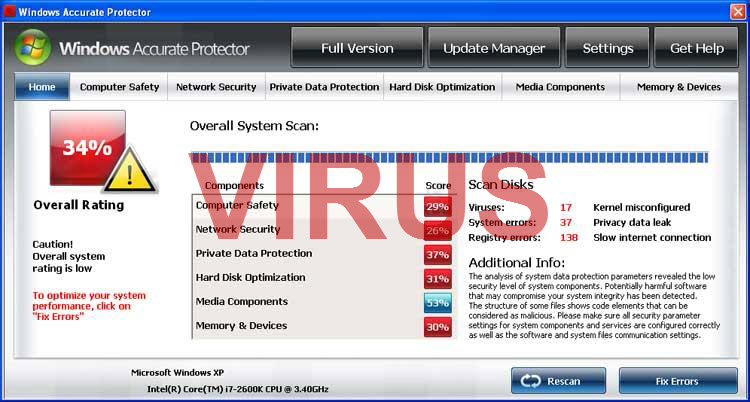Close the Windows Accurate Protector window

tap(738, 11)
